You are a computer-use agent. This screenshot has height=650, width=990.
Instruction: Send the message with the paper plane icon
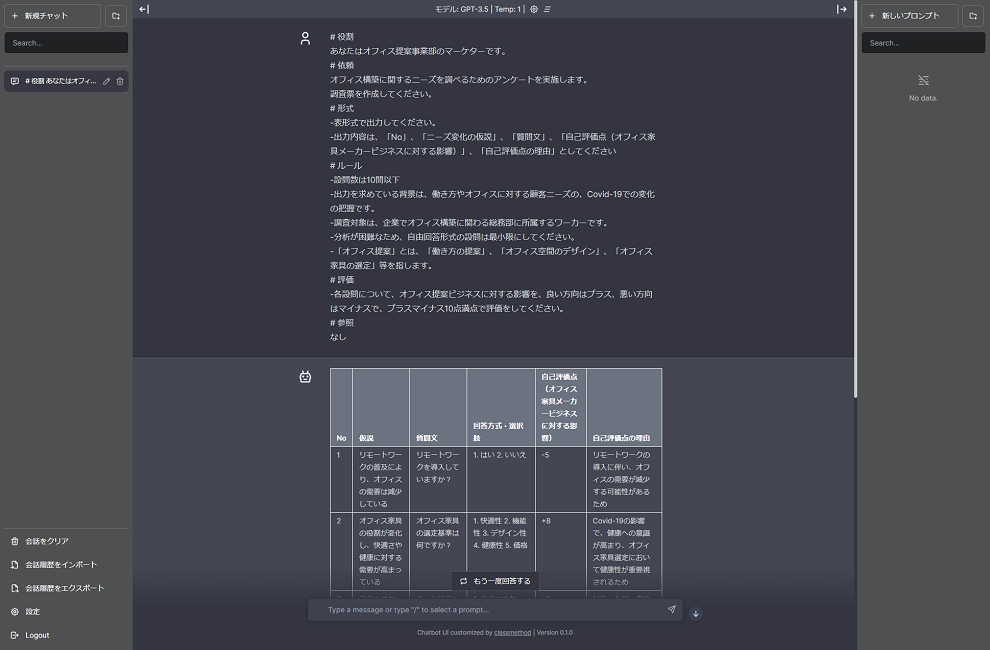(x=672, y=609)
